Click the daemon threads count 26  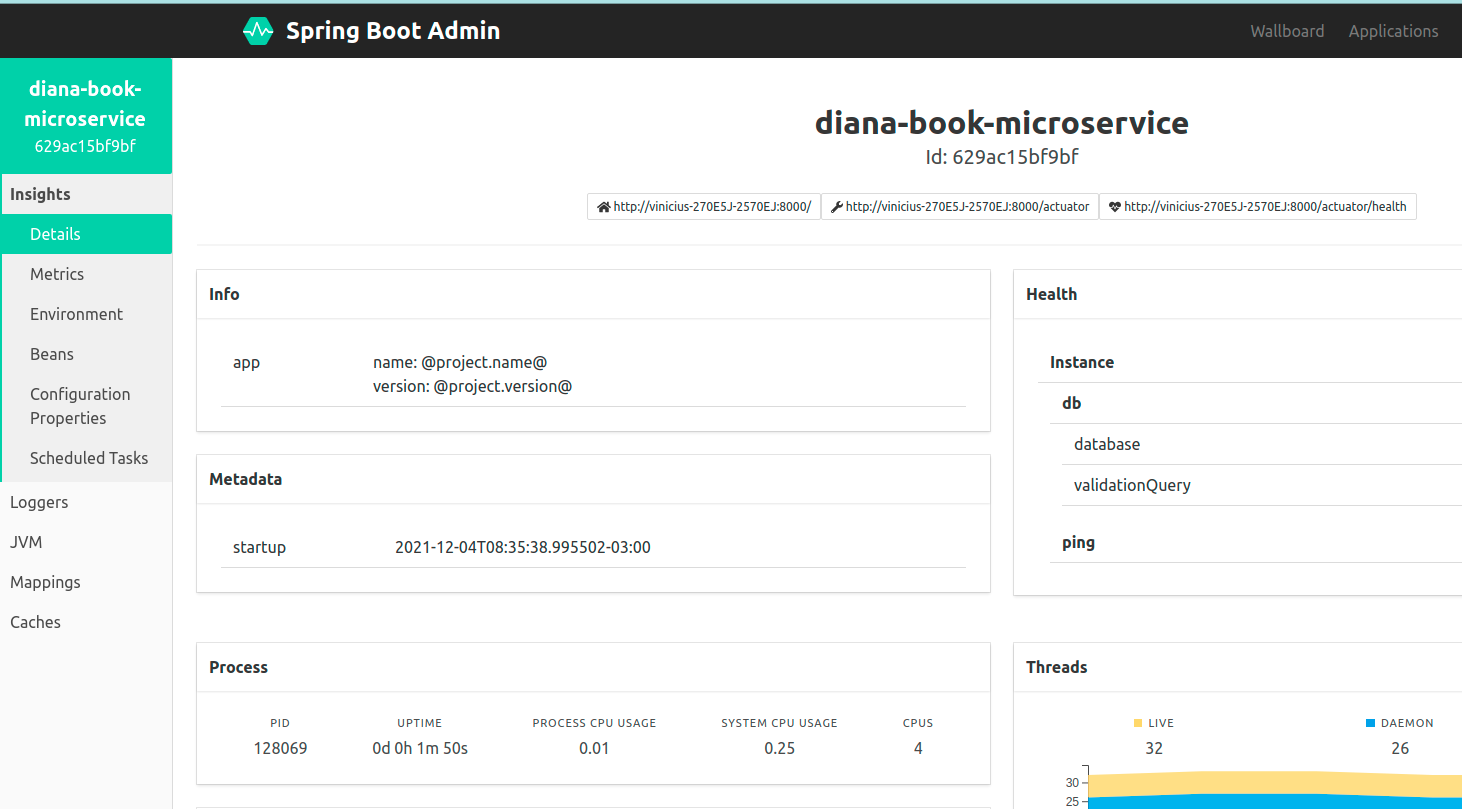pyautogui.click(x=1400, y=748)
